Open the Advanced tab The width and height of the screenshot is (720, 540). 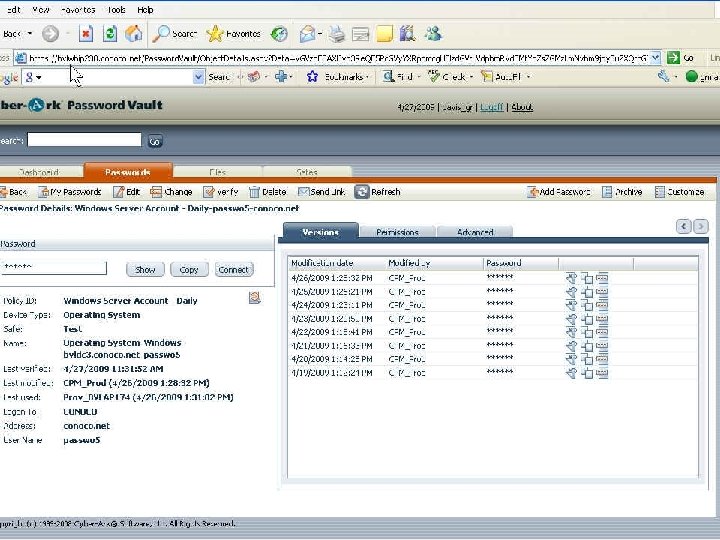coord(475,232)
